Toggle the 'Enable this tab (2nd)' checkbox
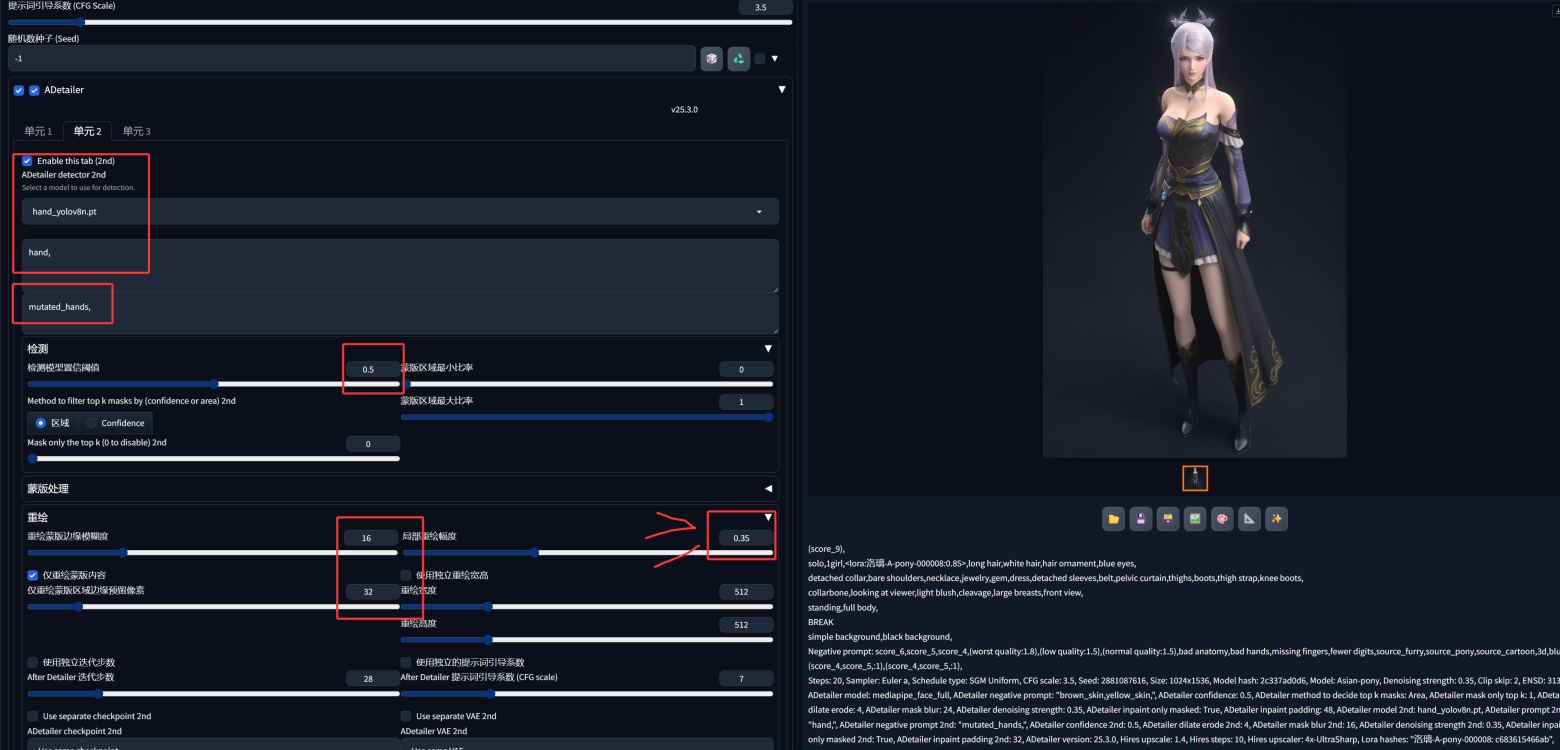The image size is (1560, 750). coord(28,161)
